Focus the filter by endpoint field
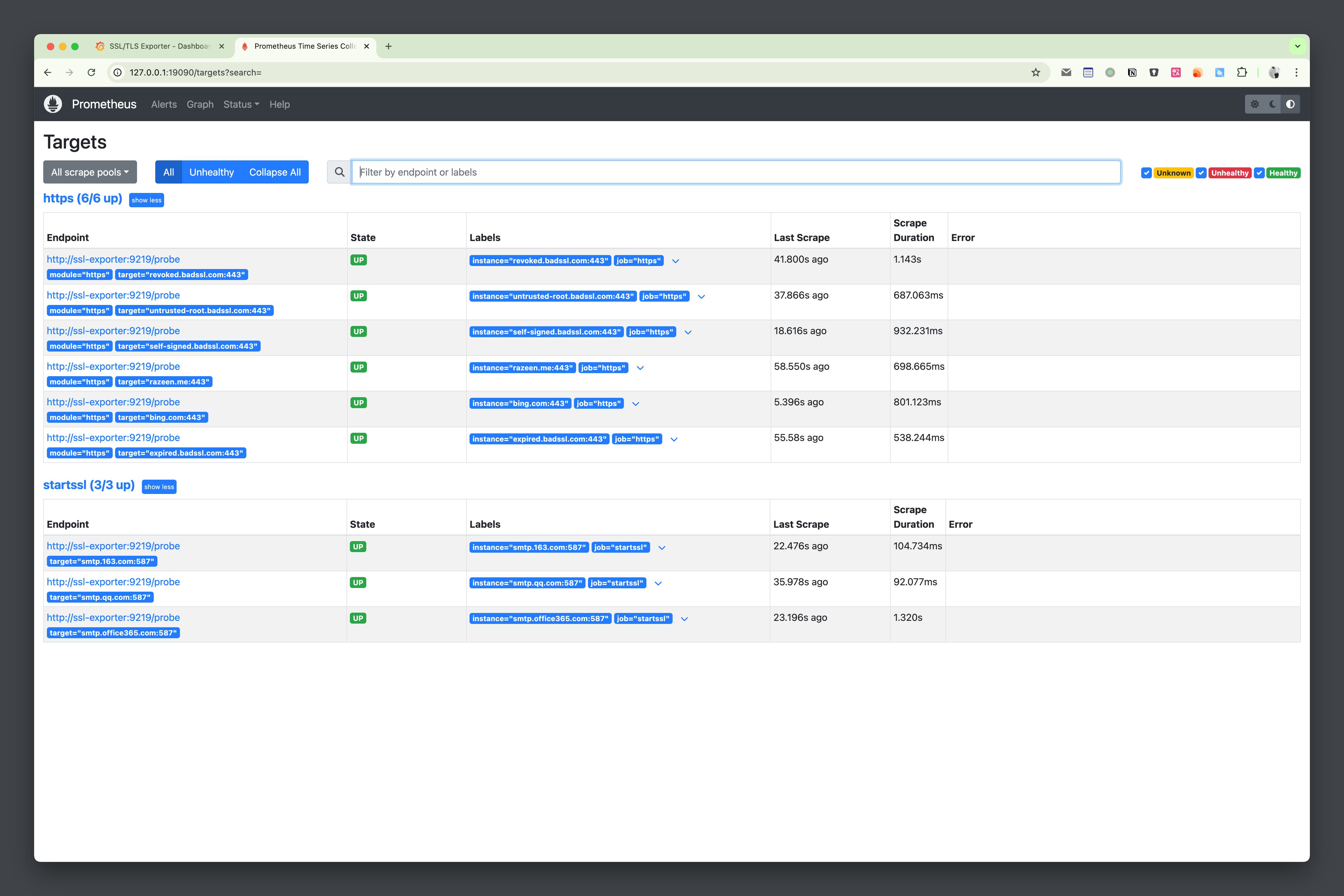The height and width of the screenshot is (896, 1344). pyautogui.click(x=736, y=172)
